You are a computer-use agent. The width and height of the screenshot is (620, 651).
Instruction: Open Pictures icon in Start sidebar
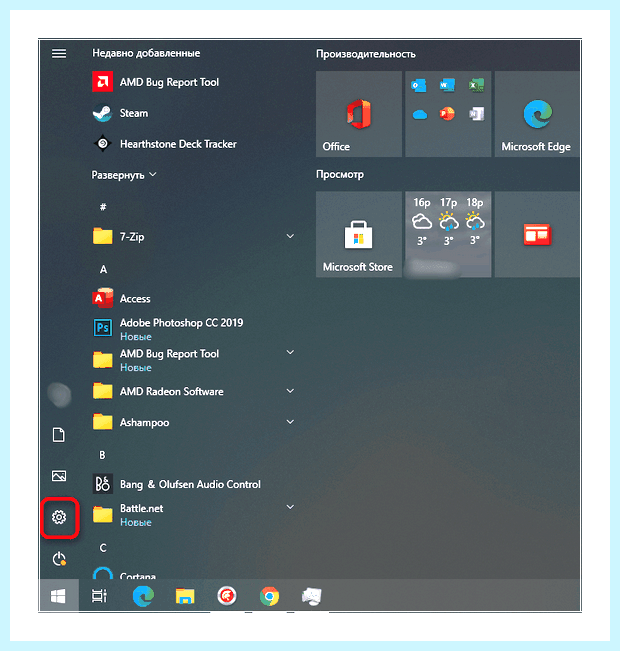pos(59,476)
